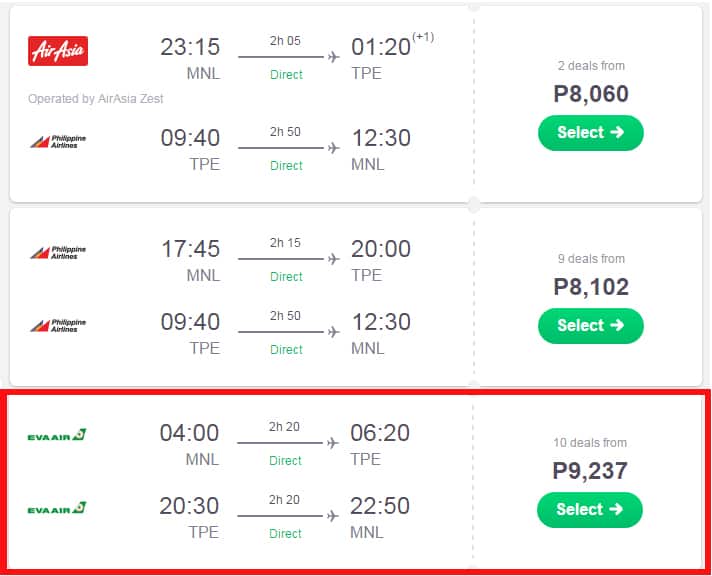712x576 pixels.
Task: Click plane icon on 23:15 to 01:20 flight
Action: tap(333, 56)
